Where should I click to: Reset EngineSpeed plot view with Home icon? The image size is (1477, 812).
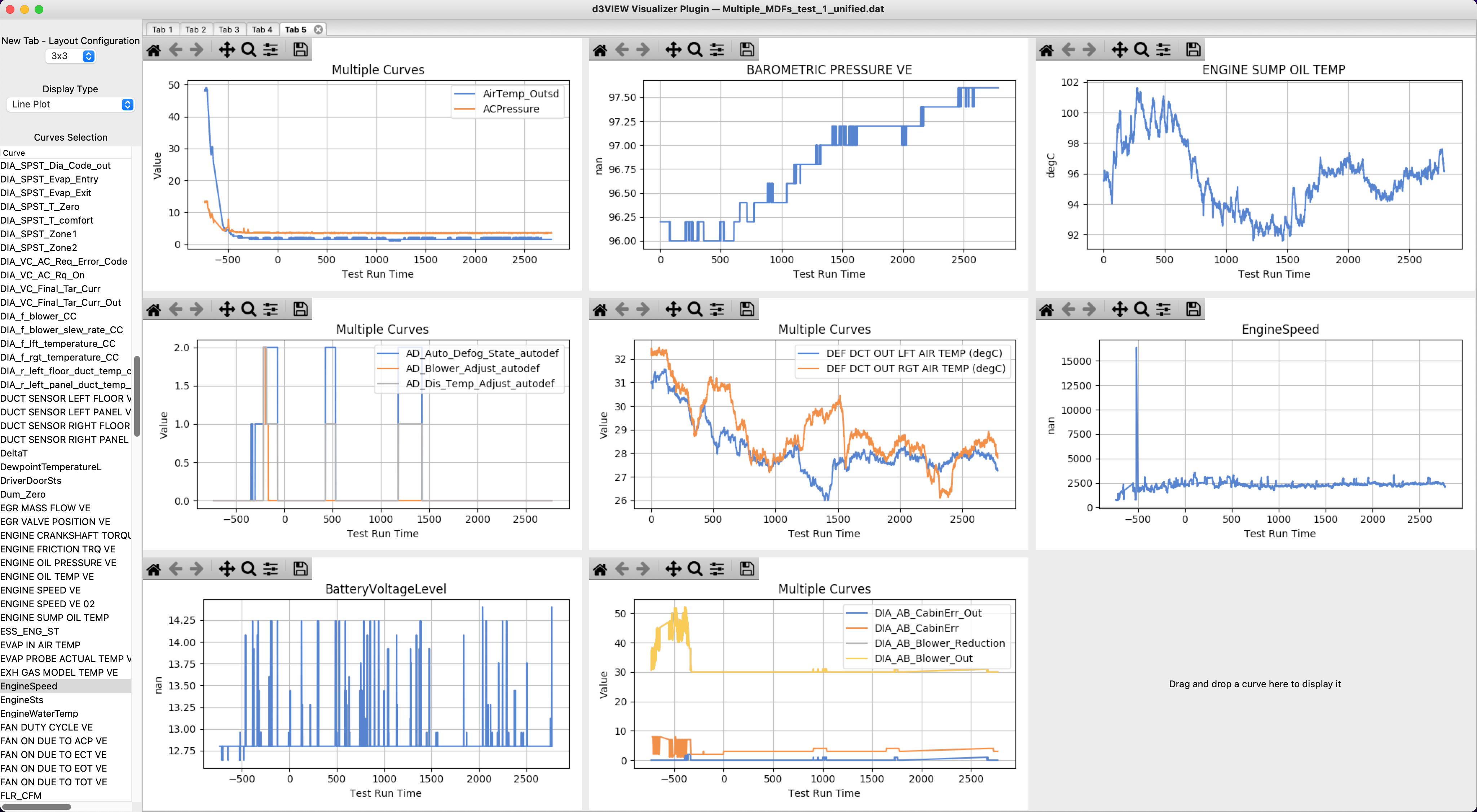tap(1046, 310)
